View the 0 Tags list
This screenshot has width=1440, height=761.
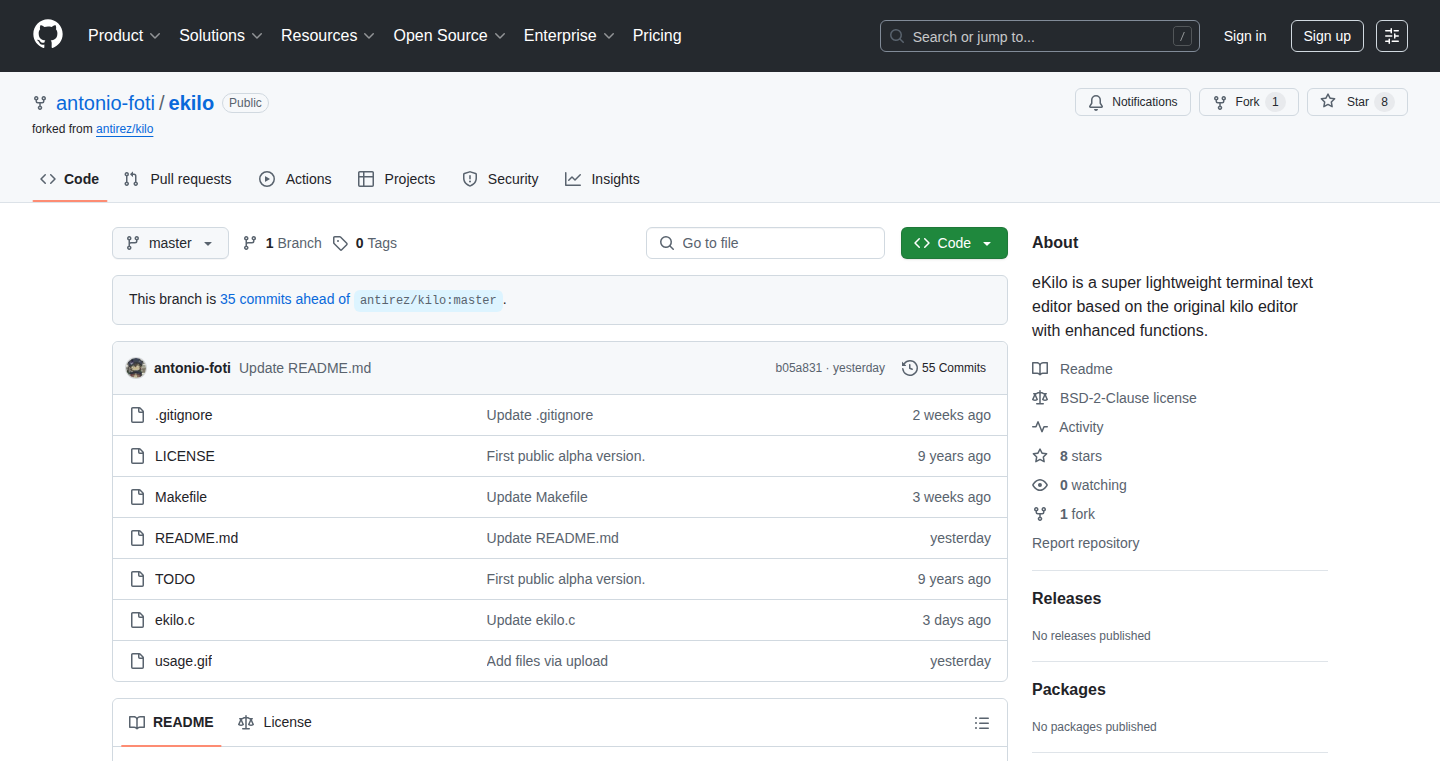(365, 243)
